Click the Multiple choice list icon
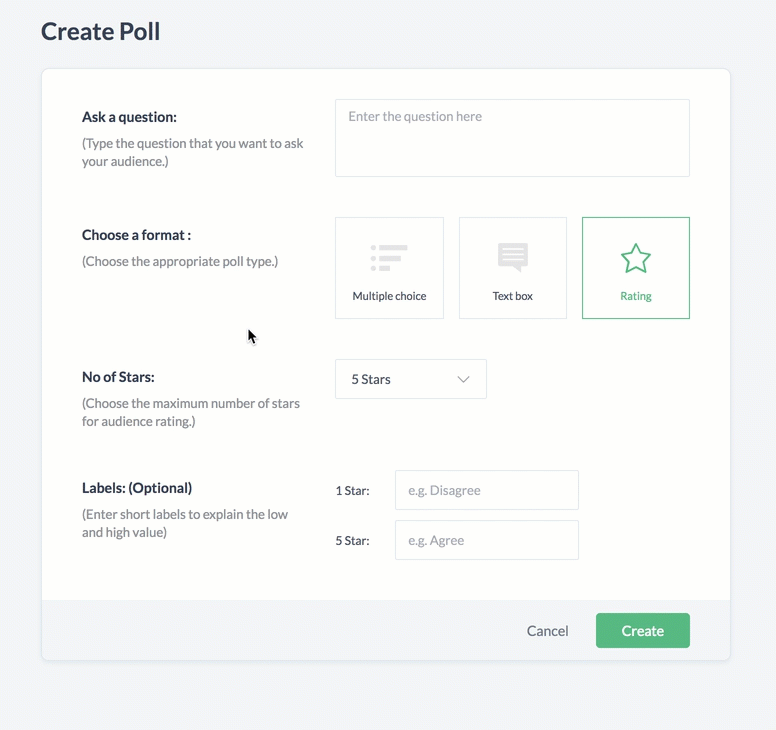Screen dimensions: 776x730 click(x=389, y=258)
